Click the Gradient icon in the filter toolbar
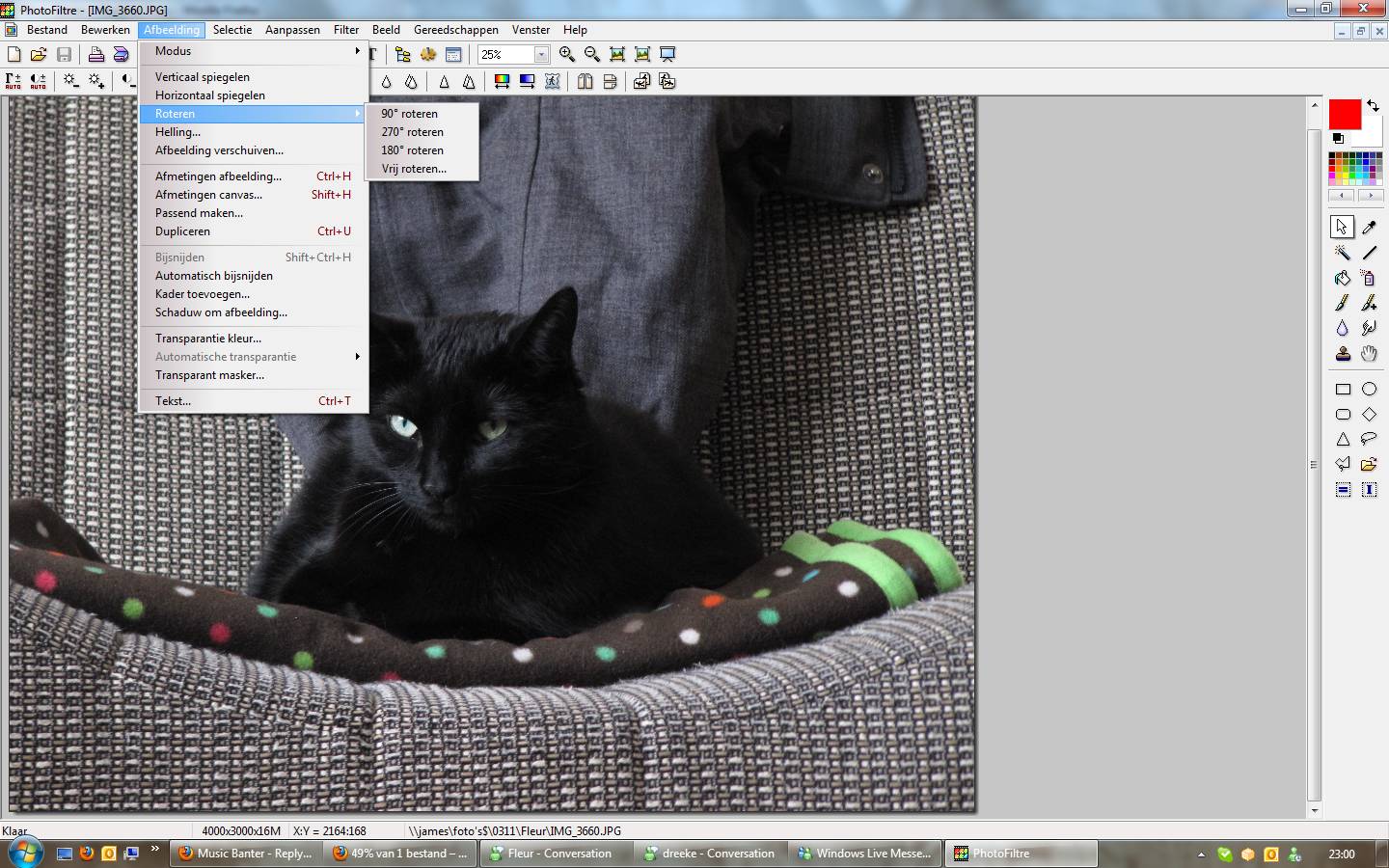This screenshot has width=1389, height=868. (527, 81)
